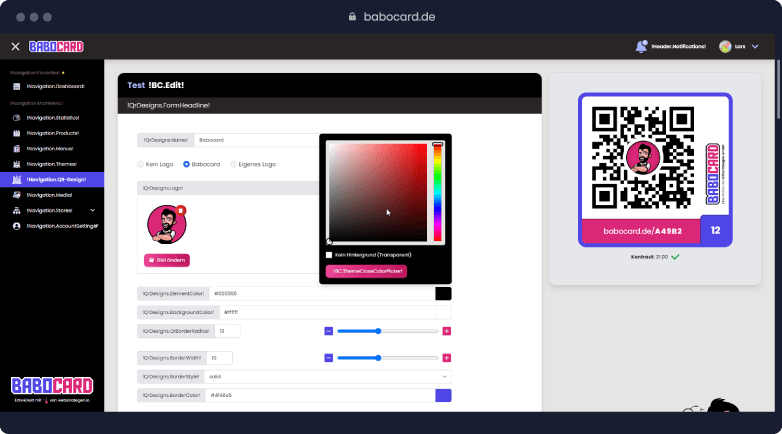Open the notifications bell in header
The image size is (782, 434).
click(x=641, y=46)
